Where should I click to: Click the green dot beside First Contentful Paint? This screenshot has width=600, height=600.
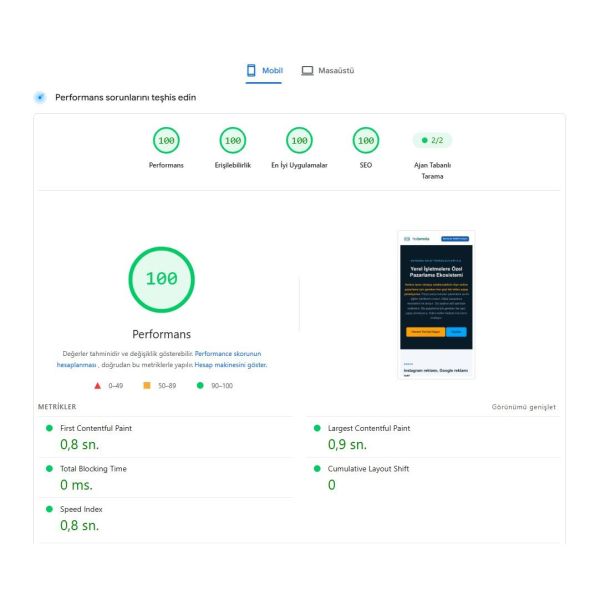click(49, 428)
